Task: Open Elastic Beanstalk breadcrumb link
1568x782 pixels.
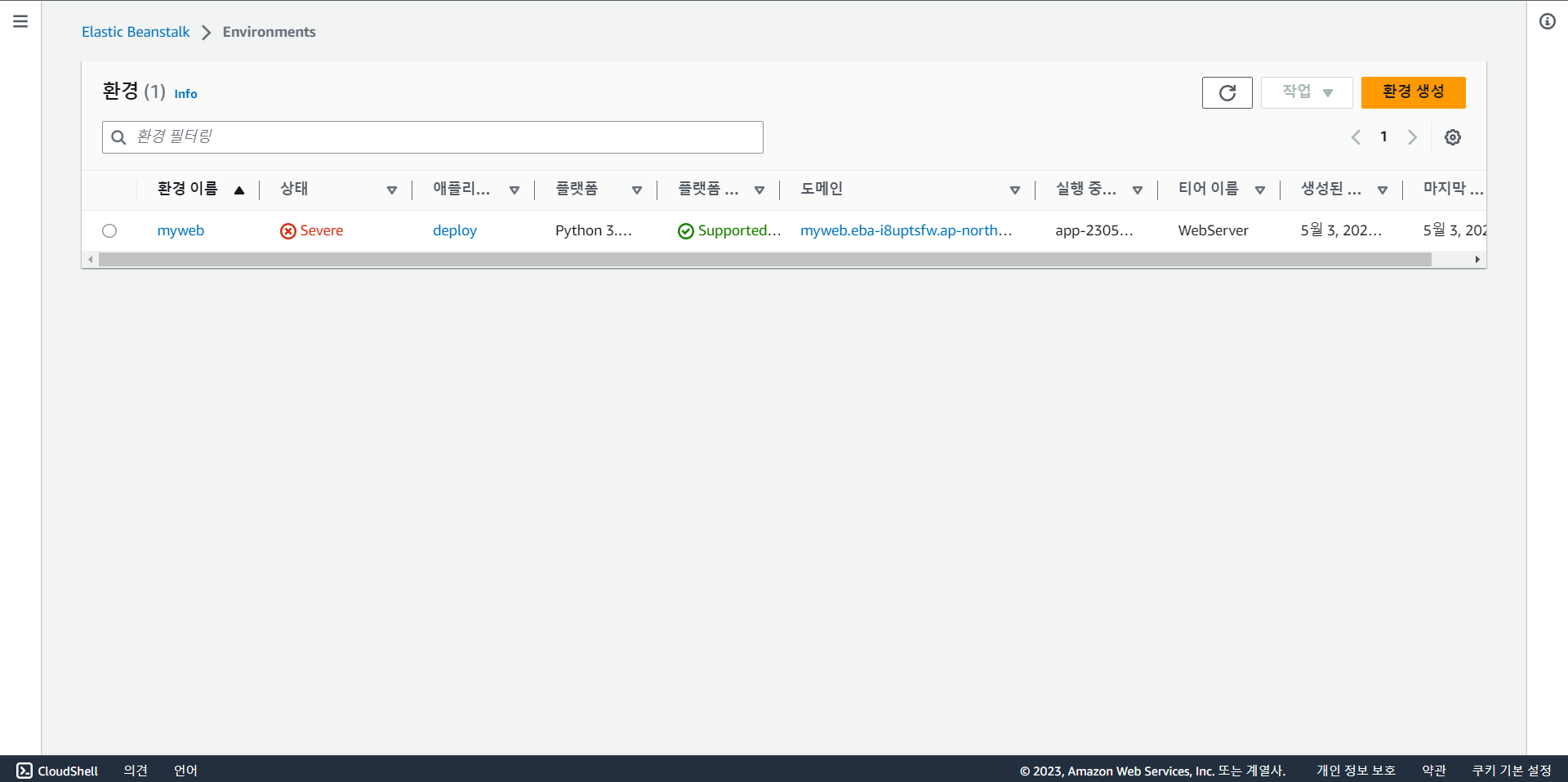Action: [x=136, y=32]
